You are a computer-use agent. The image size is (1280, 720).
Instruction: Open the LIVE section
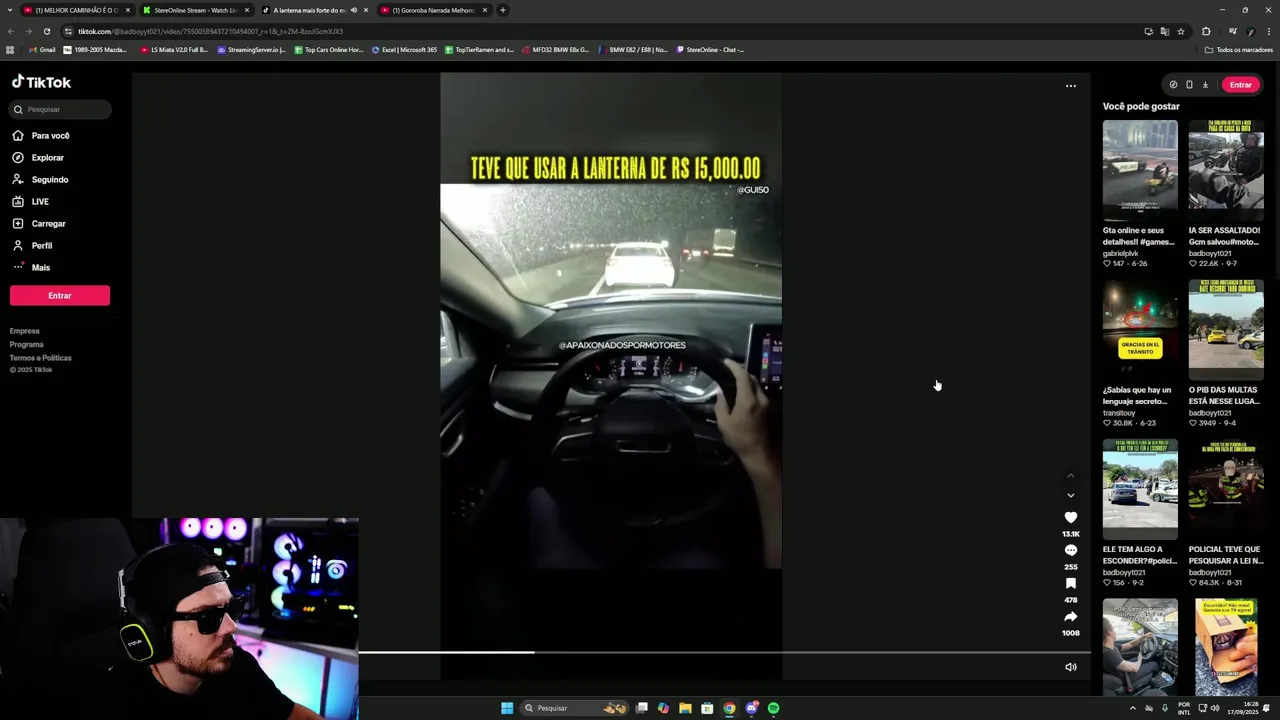31,202
